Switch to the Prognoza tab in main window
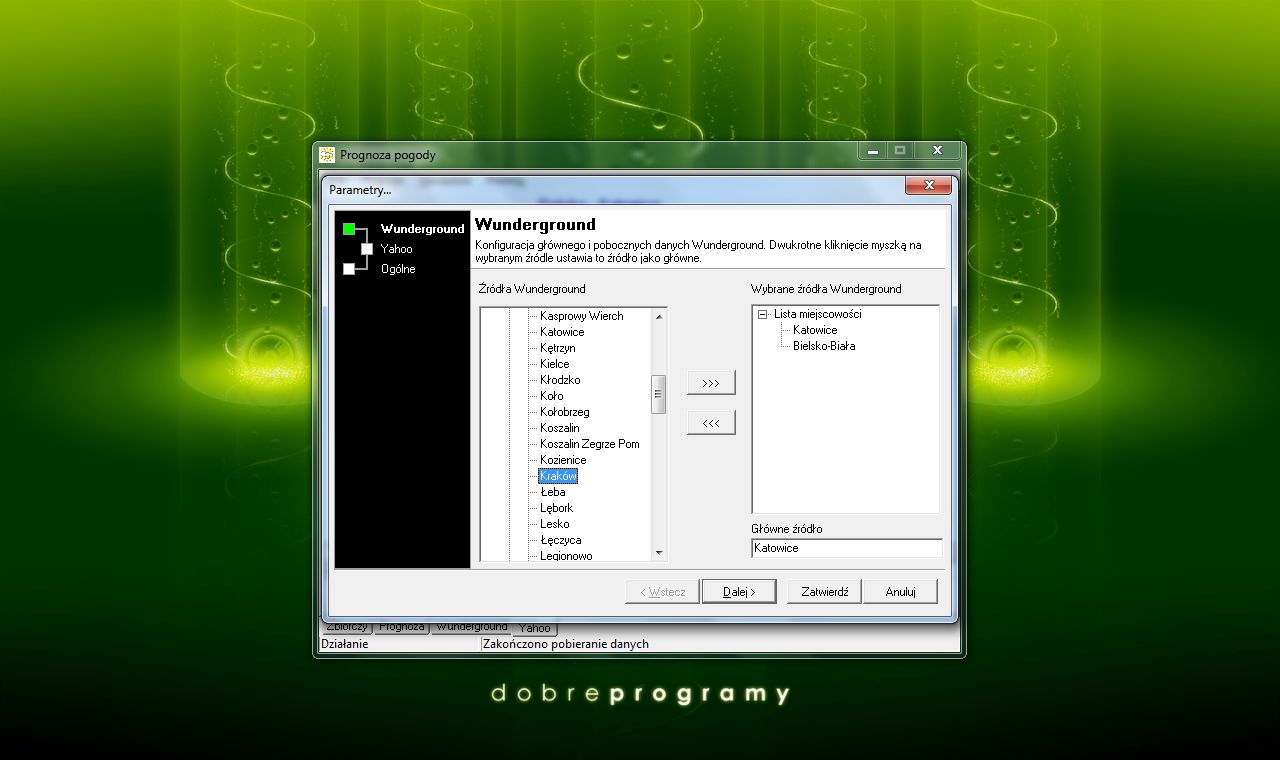 402,627
